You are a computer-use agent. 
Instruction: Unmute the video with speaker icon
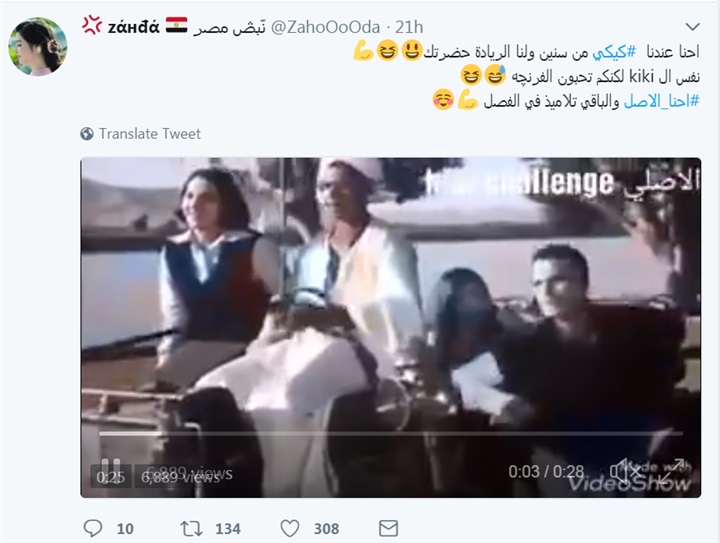click(x=624, y=471)
